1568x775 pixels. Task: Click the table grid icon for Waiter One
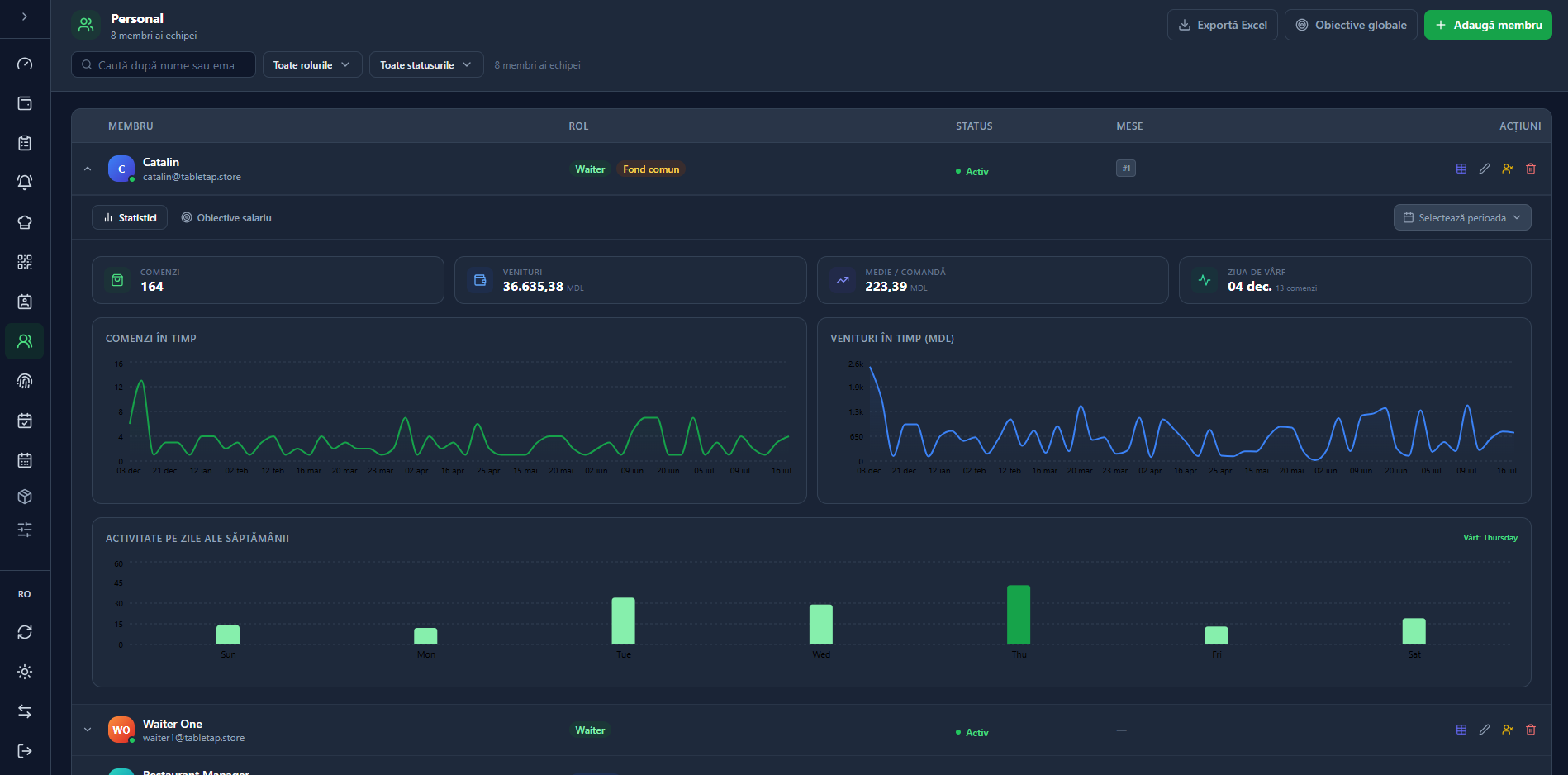pos(1461,730)
